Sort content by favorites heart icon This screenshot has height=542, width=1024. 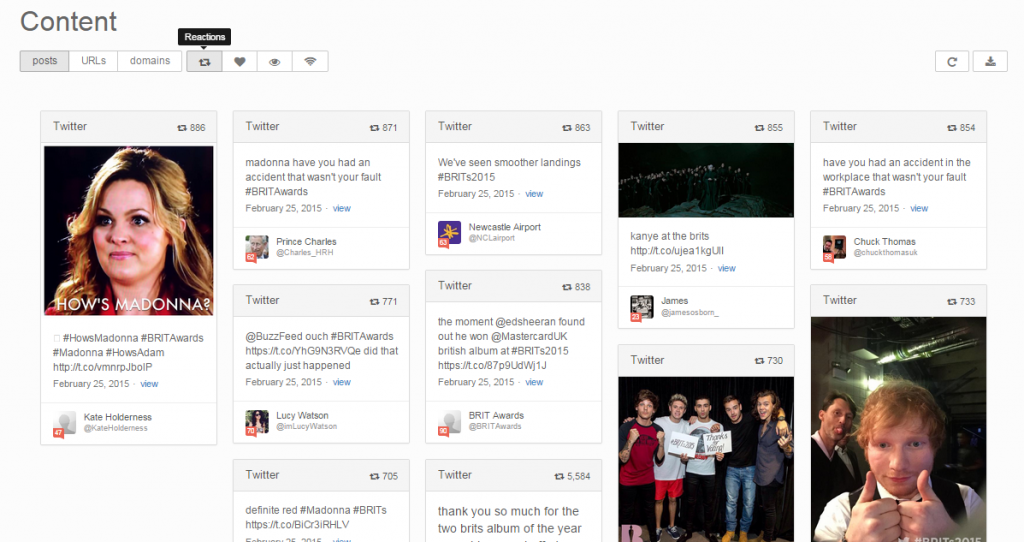[x=240, y=61]
